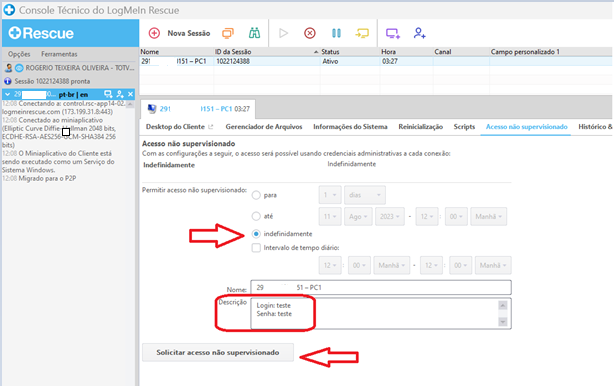Switch to the Scripts tab

pos(464,127)
